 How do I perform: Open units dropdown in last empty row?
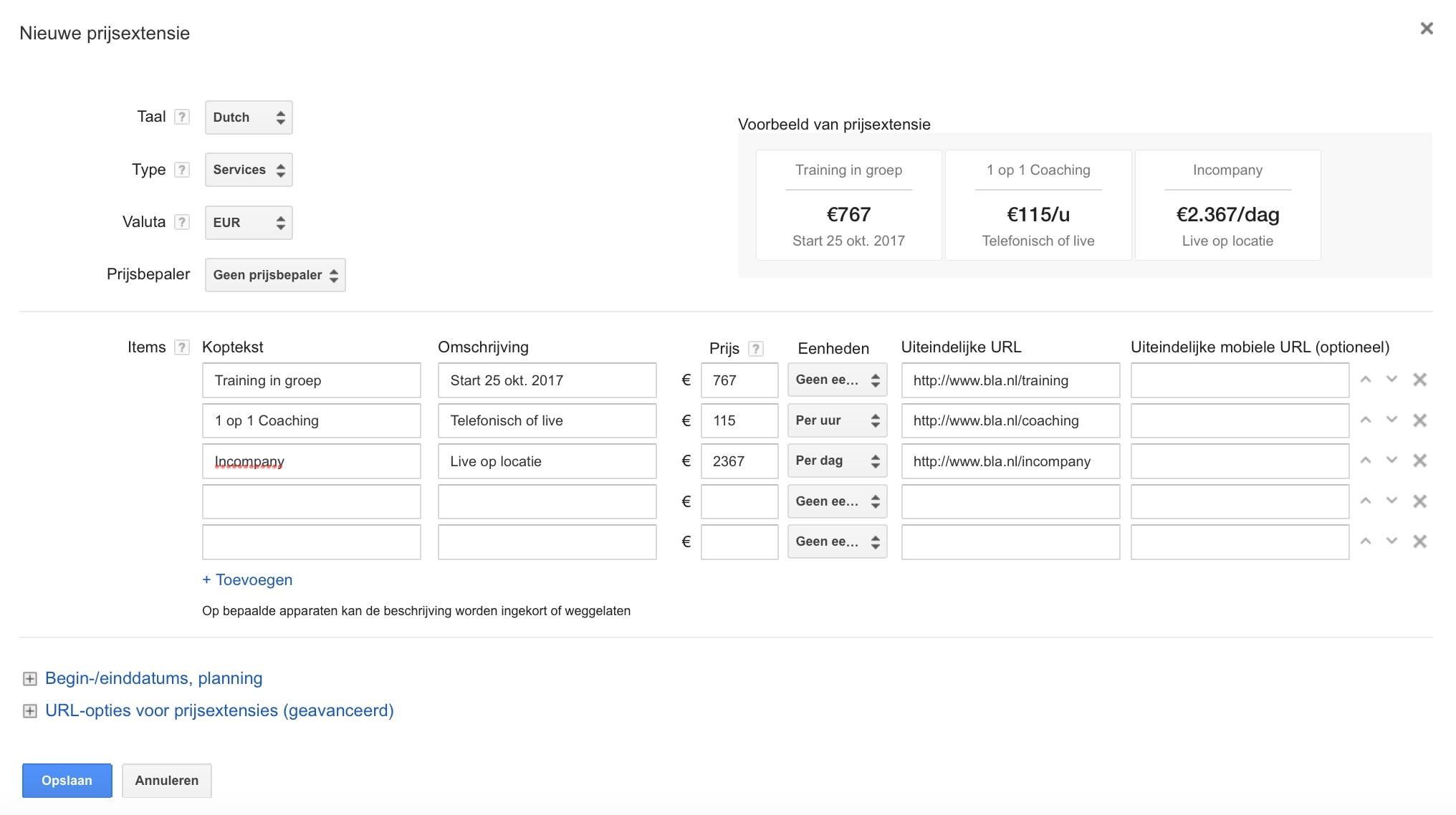pos(837,541)
